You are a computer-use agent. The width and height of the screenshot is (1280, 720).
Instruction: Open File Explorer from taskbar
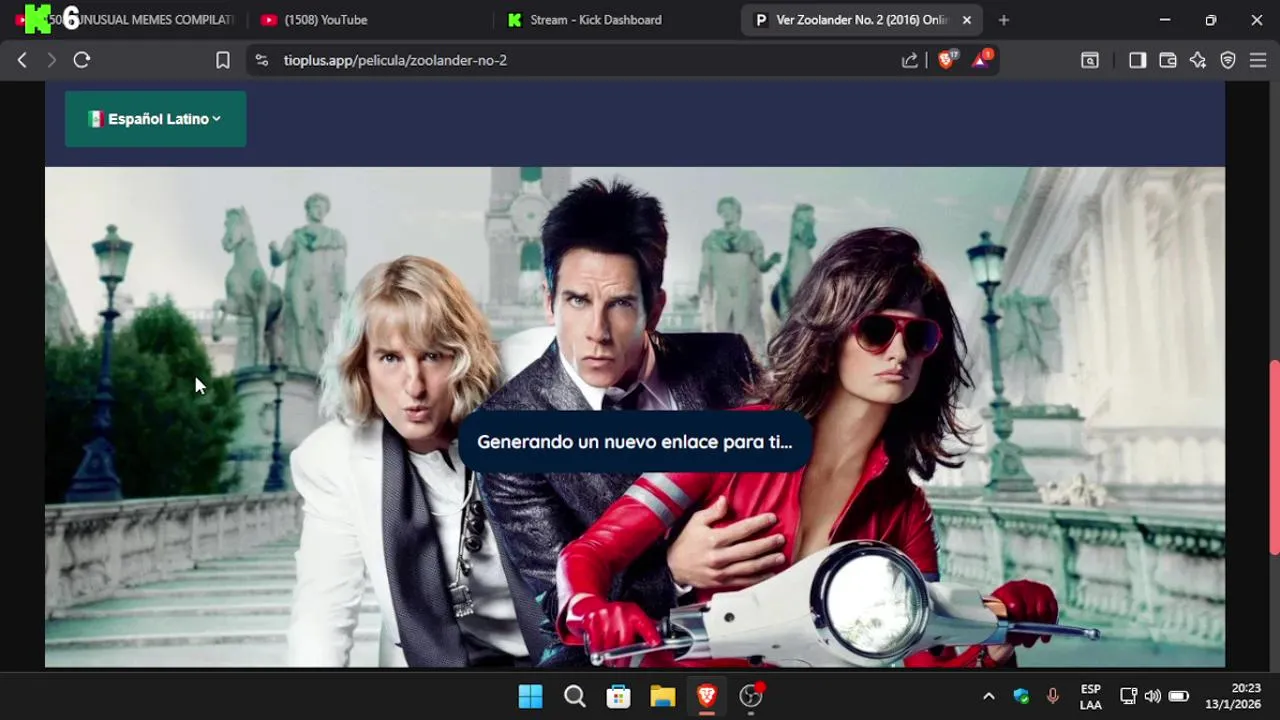[x=663, y=696]
